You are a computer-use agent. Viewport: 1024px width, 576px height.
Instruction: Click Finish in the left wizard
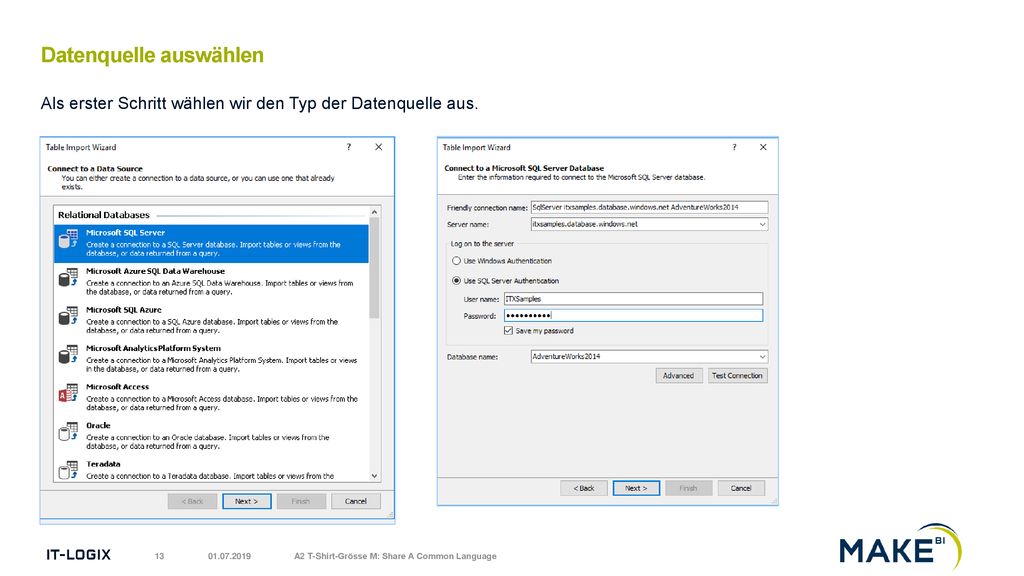click(301, 501)
